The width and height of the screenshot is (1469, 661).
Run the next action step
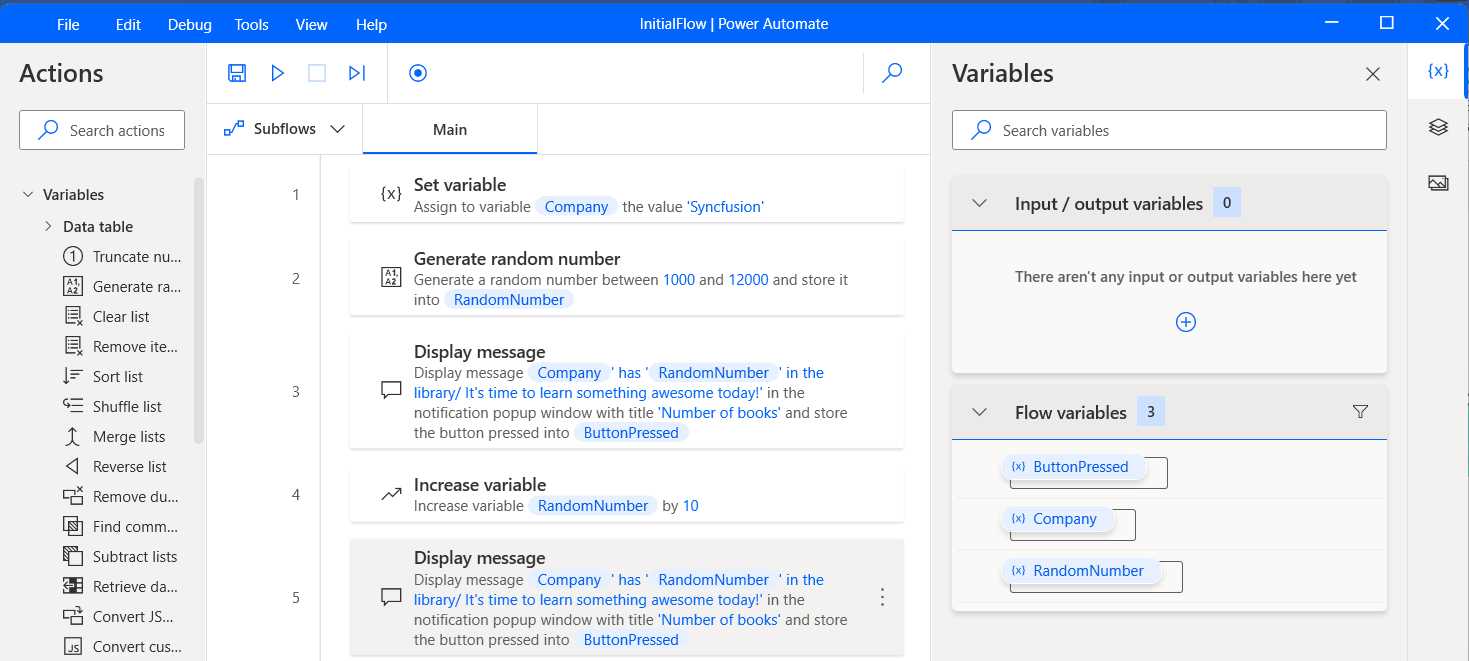357,73
